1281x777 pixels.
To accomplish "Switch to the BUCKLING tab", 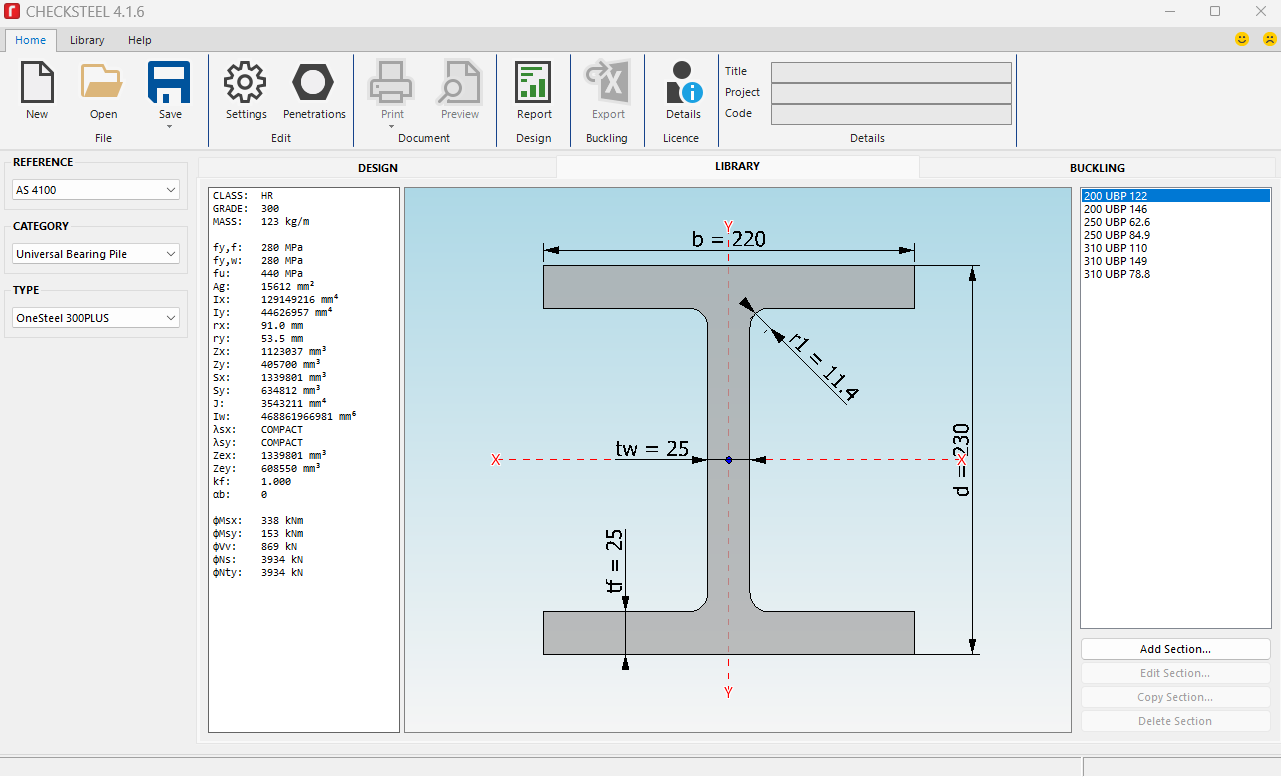I will (x=1097, y=168).
